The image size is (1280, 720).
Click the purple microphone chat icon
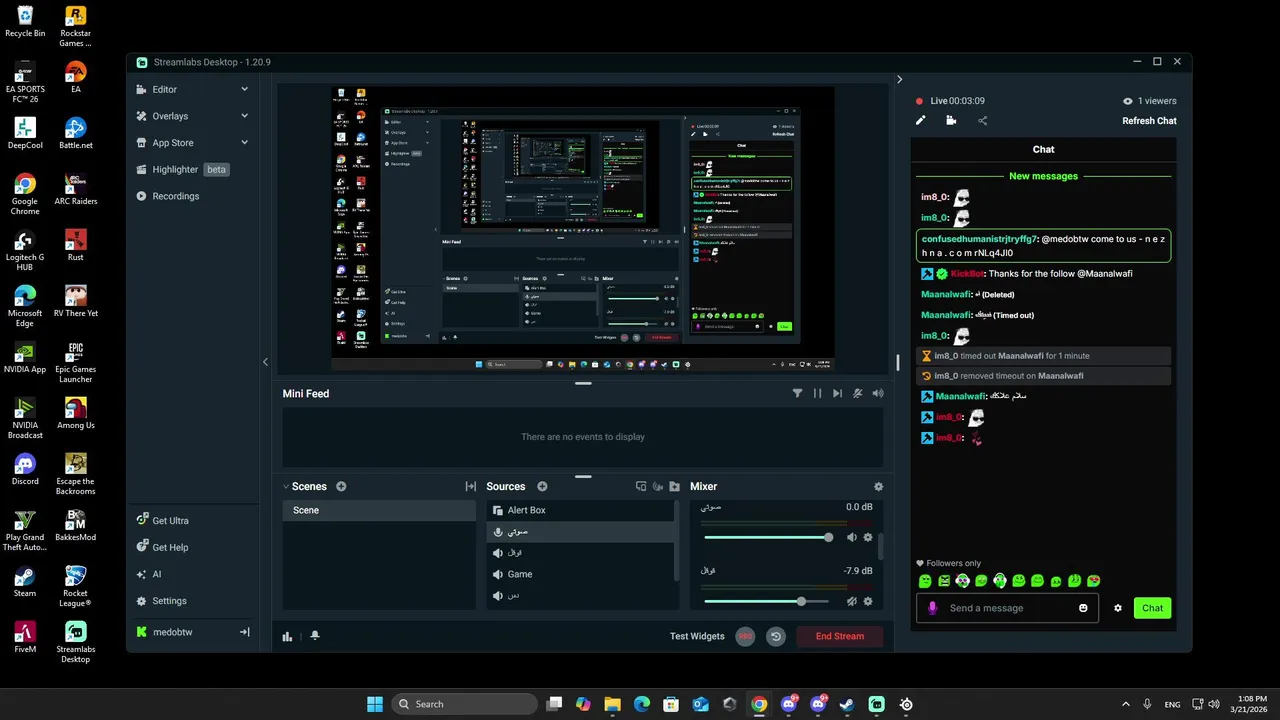[933, 608]
